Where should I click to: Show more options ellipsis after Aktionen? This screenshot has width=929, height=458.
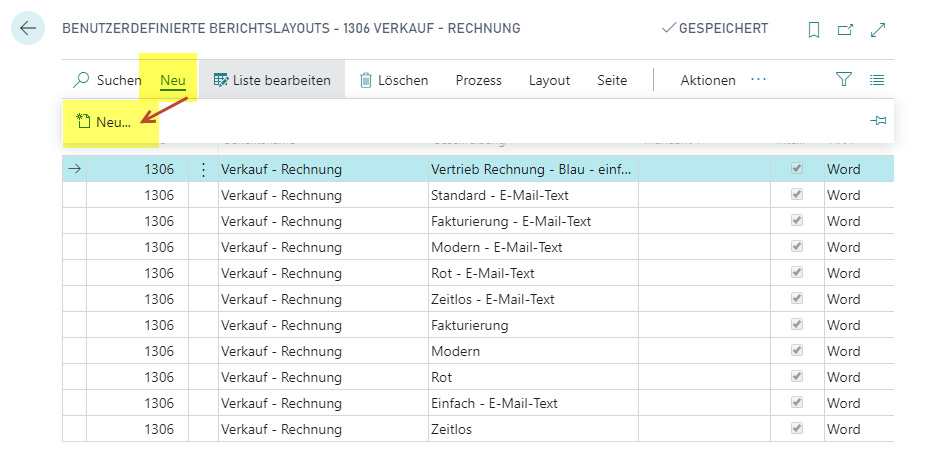pos(758,79)
